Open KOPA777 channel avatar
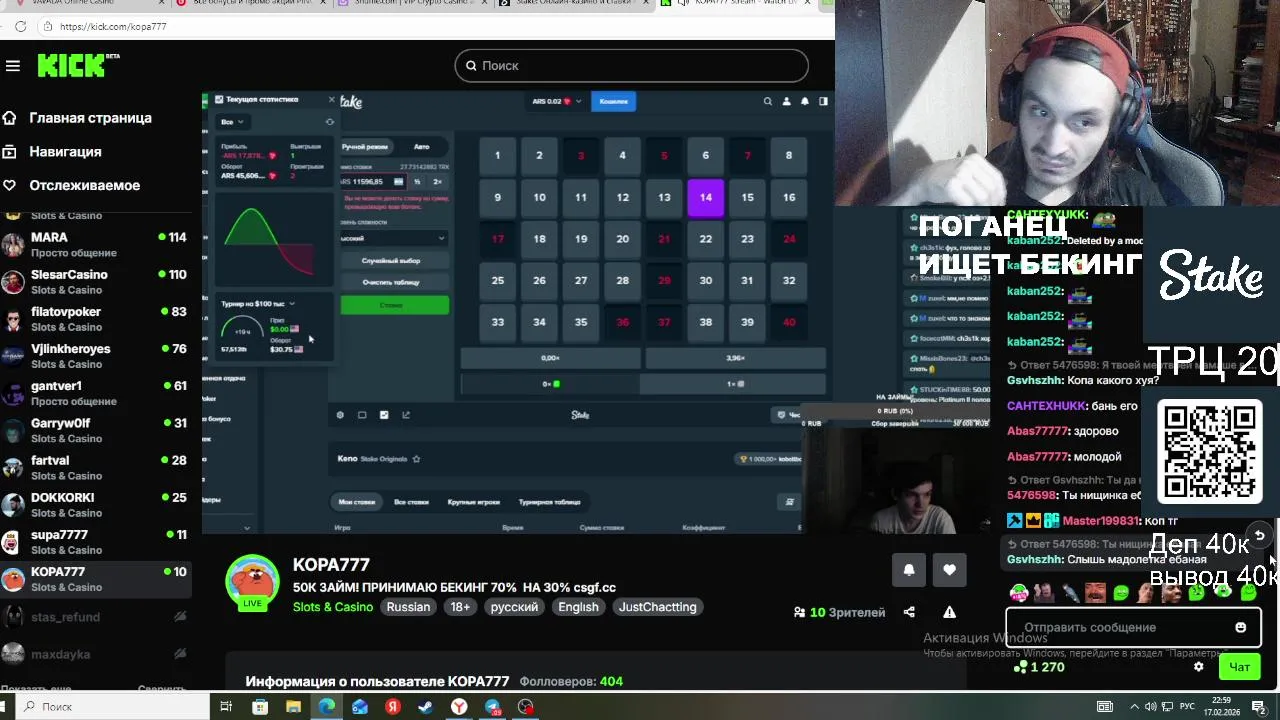 coord(252,581)
